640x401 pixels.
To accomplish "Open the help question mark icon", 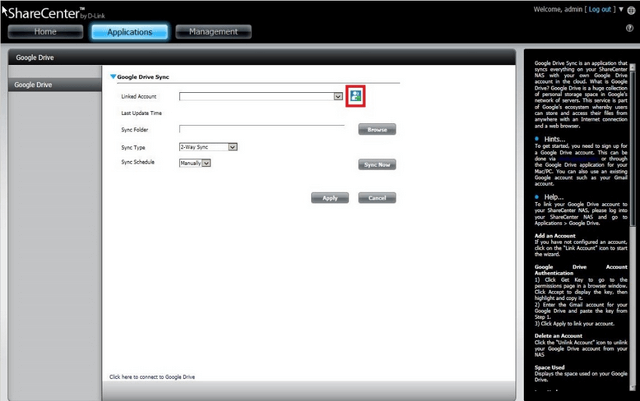I will click(x=629, y=28).
